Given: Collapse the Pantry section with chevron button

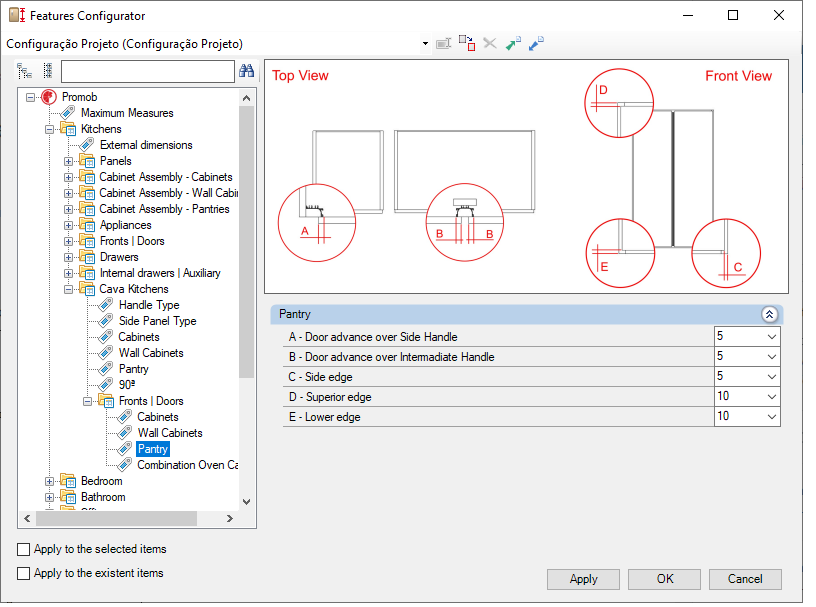Looking at the screenshot, I should click(x=769, y=314).
